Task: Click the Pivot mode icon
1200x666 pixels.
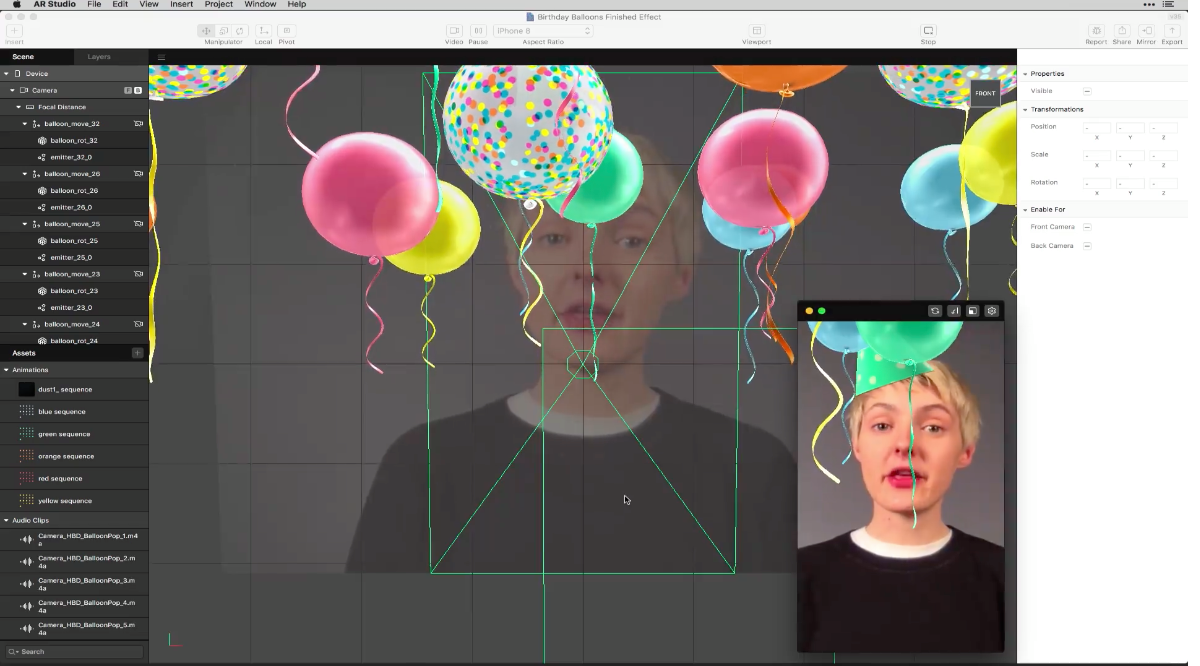Action: (x=287, y=31)
